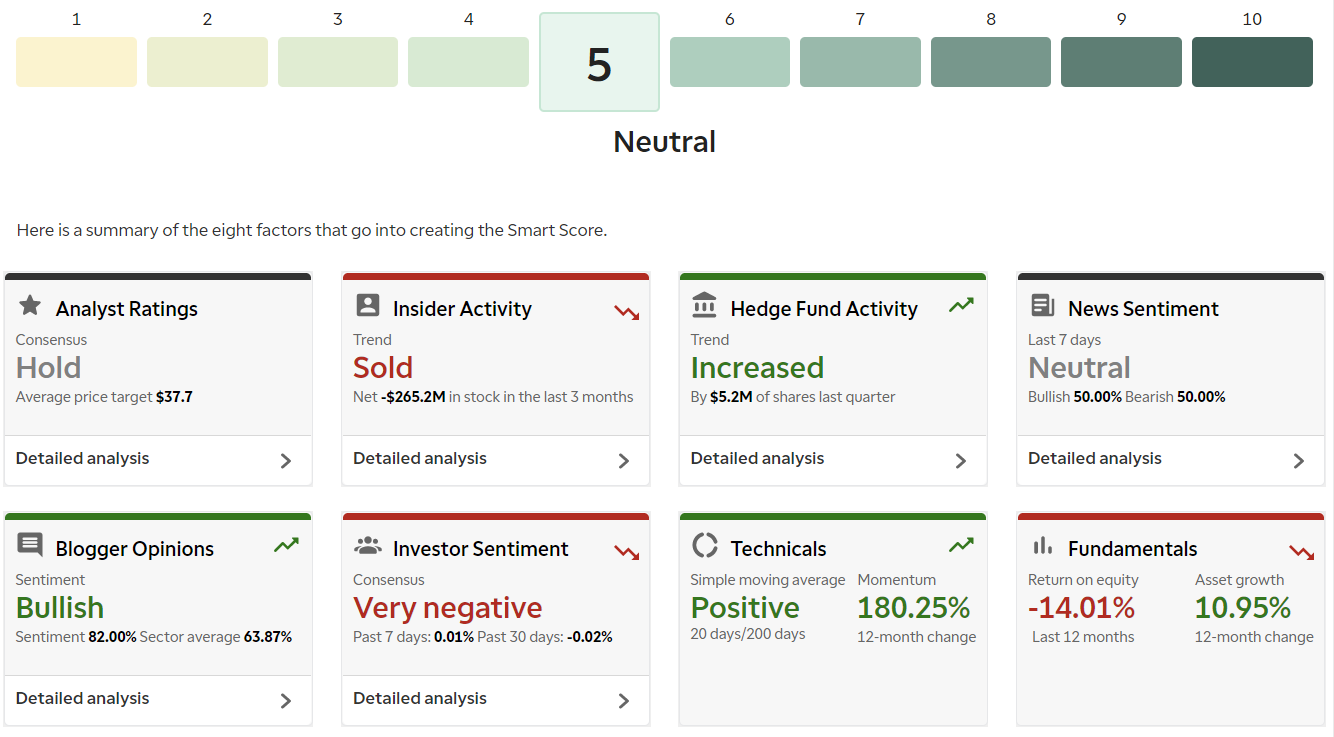1334x737 pixels.
Task: Select the darkest green score 10 swatch
Action: [x=1252, y=62]
